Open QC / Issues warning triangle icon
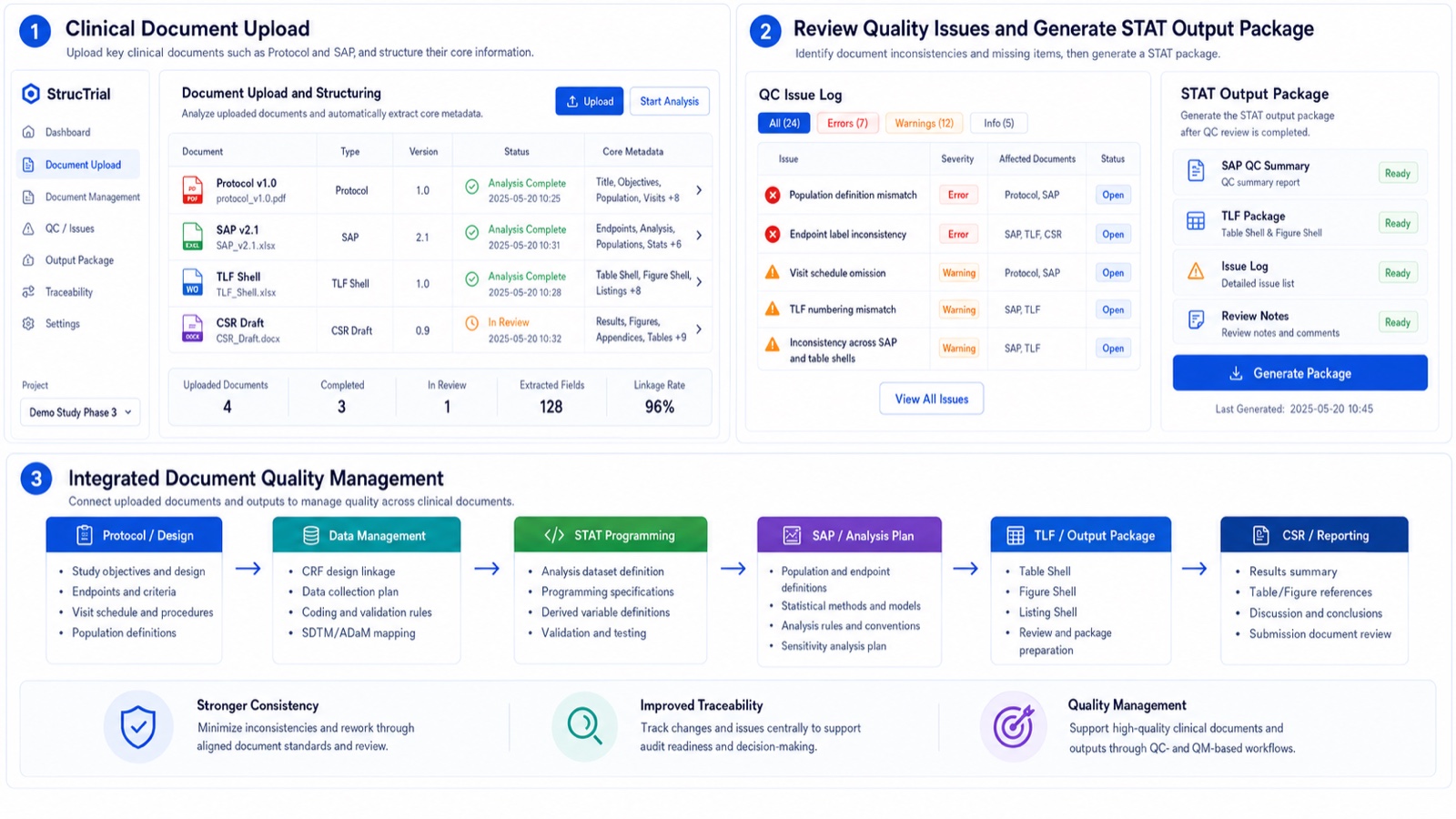 pos(28,228)
